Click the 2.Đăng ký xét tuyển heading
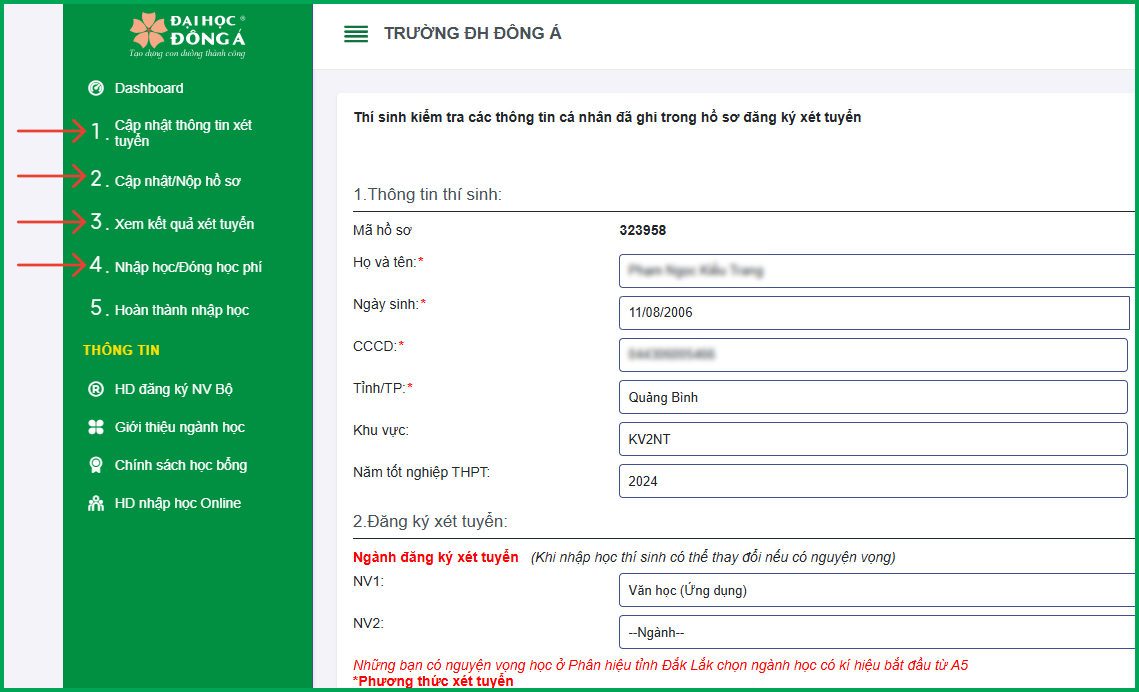 point(430,521)
